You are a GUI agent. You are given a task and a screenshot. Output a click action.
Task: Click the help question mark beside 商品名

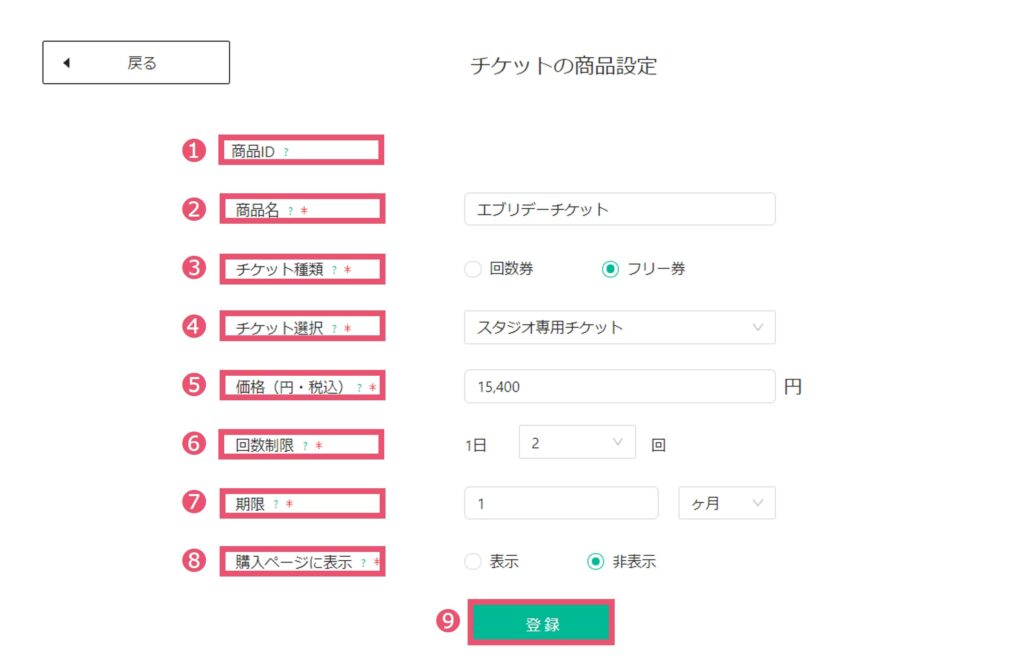coord(290,211)
